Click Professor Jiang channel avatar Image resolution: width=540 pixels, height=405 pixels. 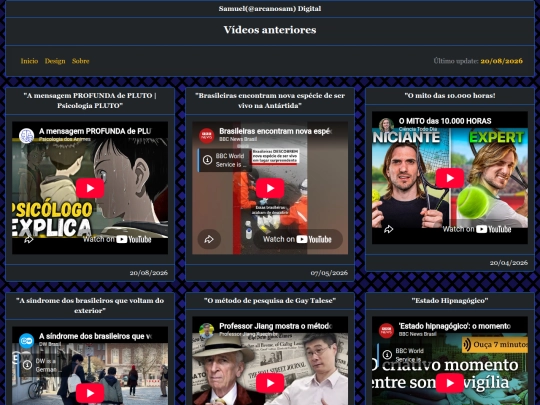click(207, 331)
